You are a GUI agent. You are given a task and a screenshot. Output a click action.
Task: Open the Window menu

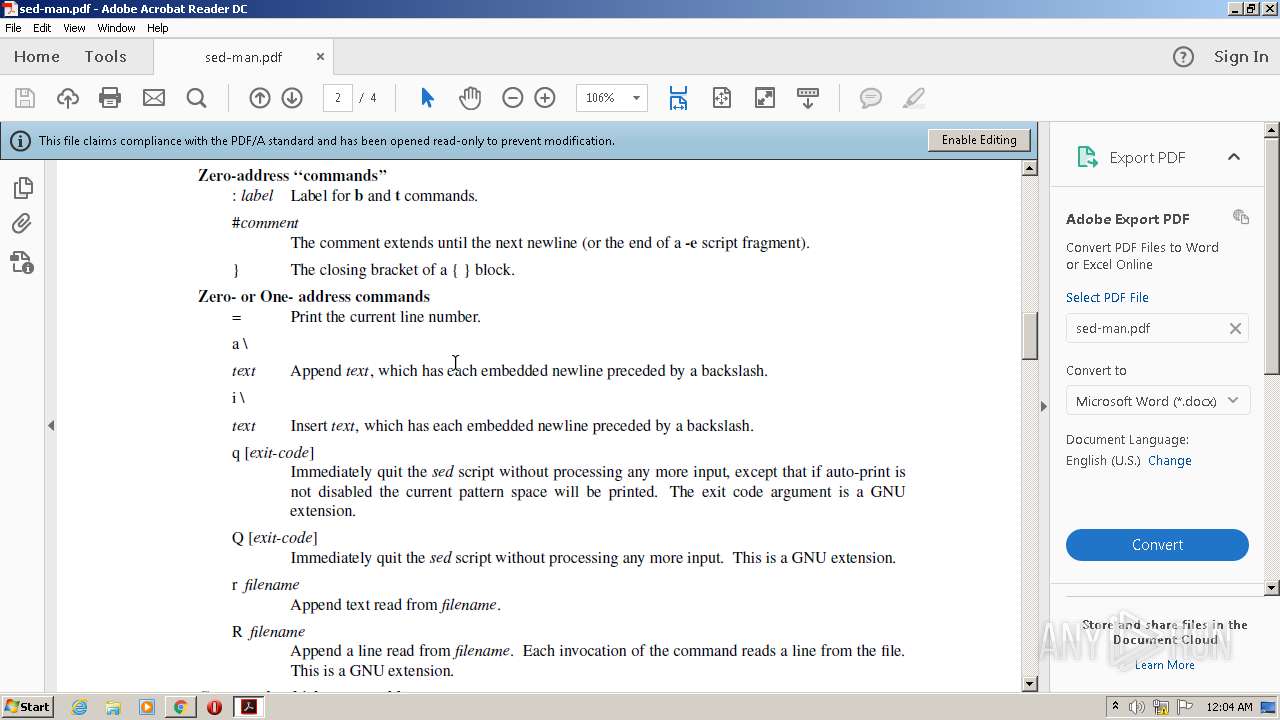116,28
